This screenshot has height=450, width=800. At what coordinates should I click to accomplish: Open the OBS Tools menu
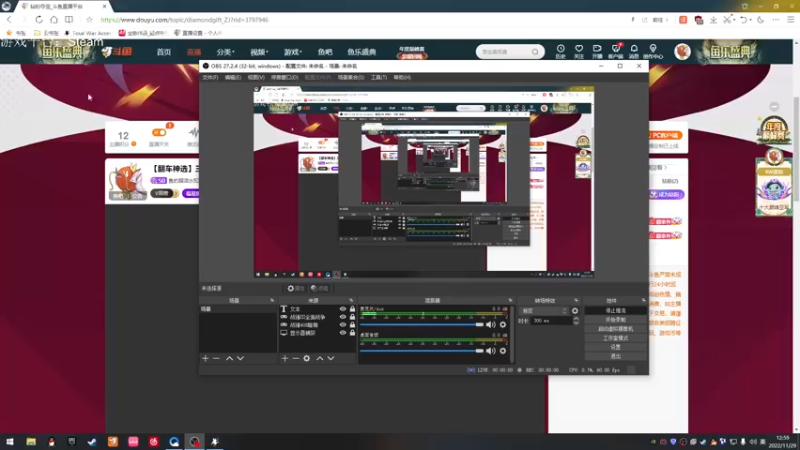(x=379, y=78)
